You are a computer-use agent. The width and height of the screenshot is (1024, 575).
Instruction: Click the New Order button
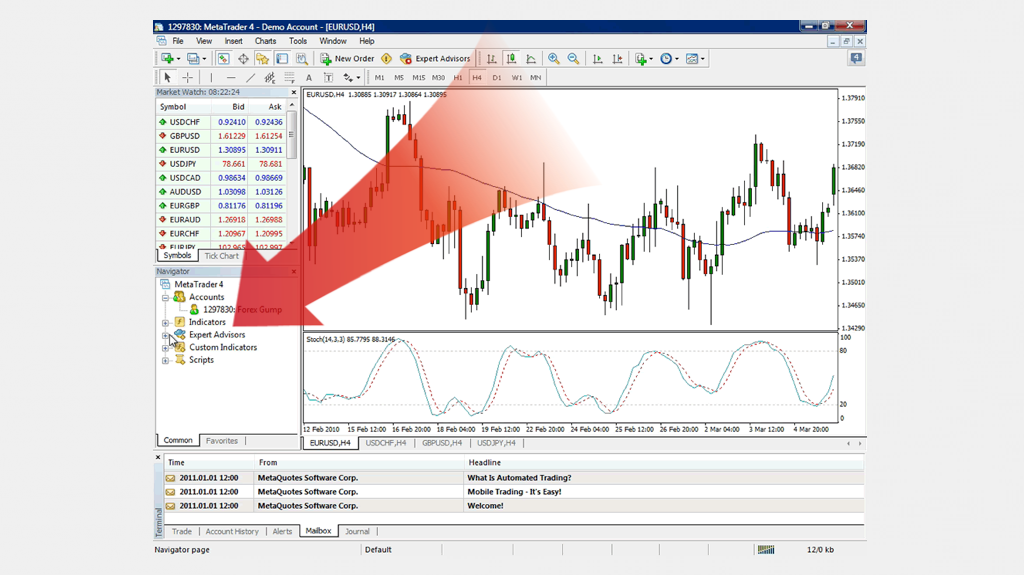tap(347, 59)
